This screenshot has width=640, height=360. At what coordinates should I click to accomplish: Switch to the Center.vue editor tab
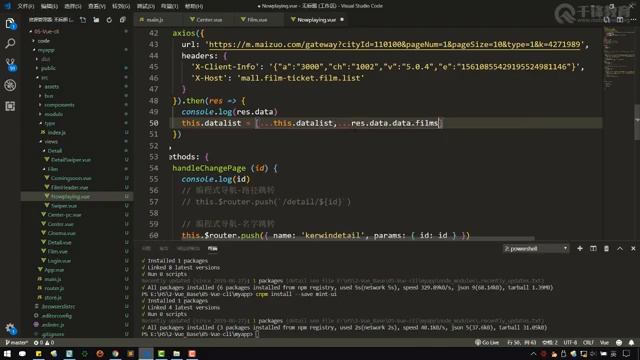209,20
